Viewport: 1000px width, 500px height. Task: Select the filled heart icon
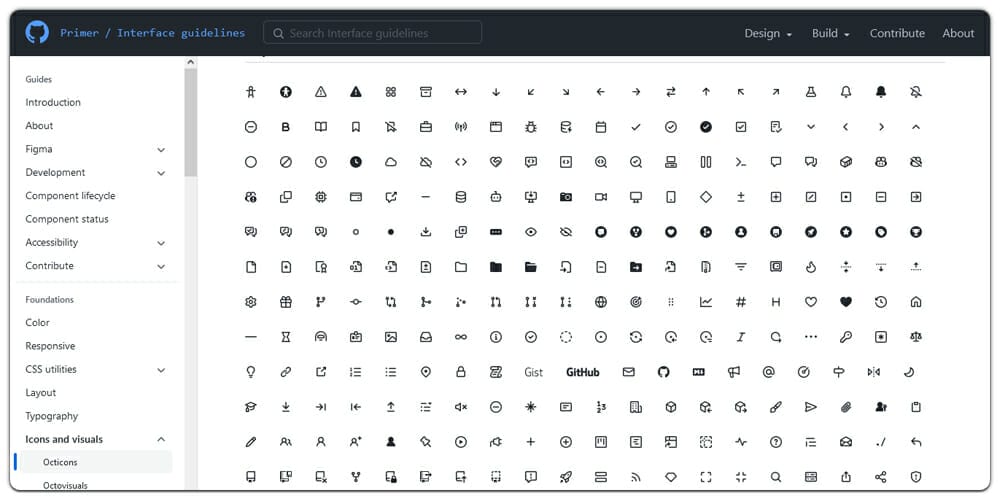[846, 302]
